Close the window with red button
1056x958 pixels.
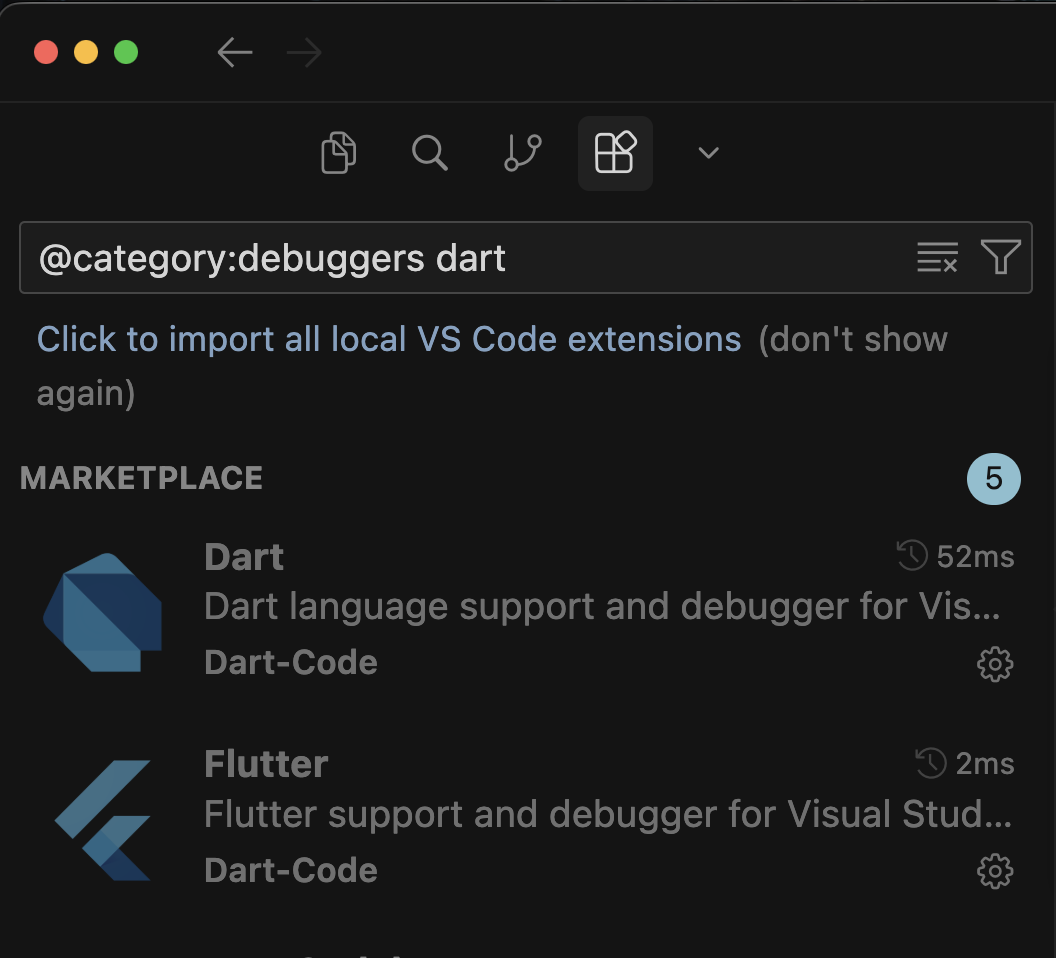(46, 52)
